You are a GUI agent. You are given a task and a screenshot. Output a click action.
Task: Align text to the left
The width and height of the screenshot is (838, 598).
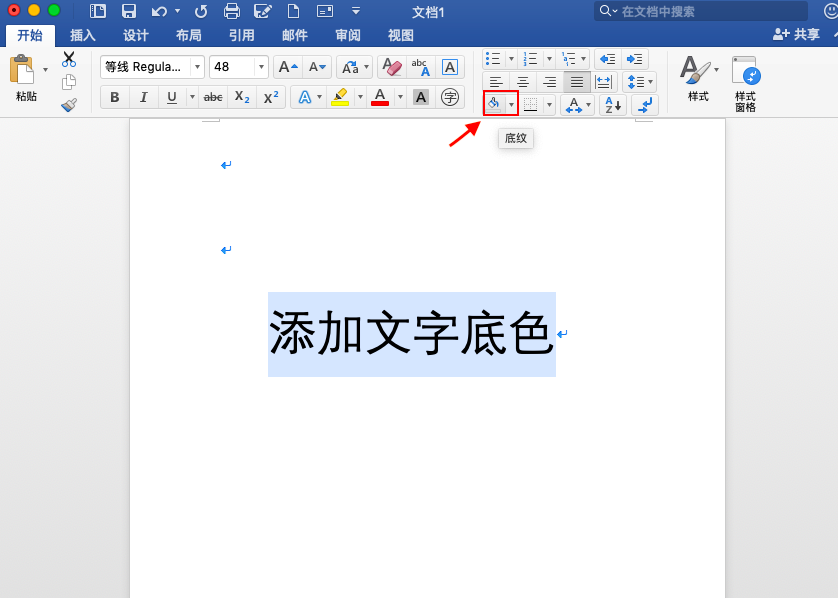[x=496, y=82]
